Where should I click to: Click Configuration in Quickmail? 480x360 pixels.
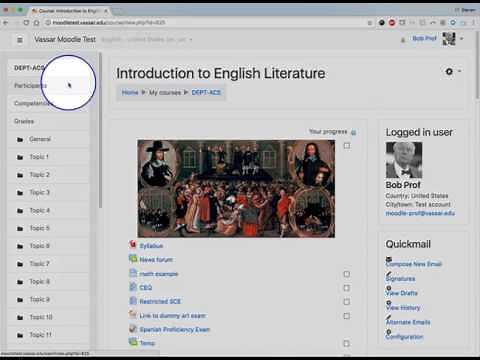(404, 337)
